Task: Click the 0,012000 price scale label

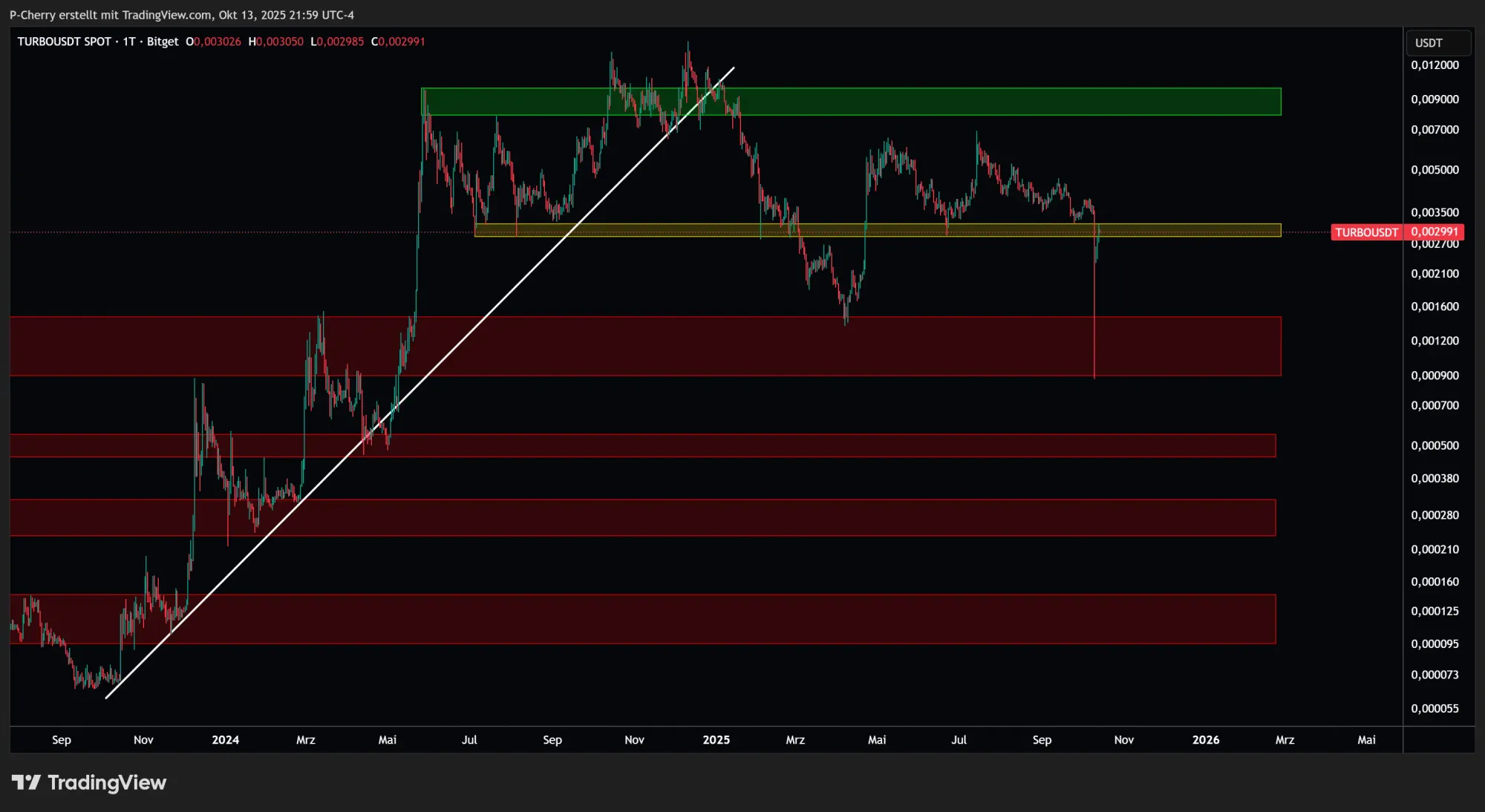Action: click(1435, 65)
